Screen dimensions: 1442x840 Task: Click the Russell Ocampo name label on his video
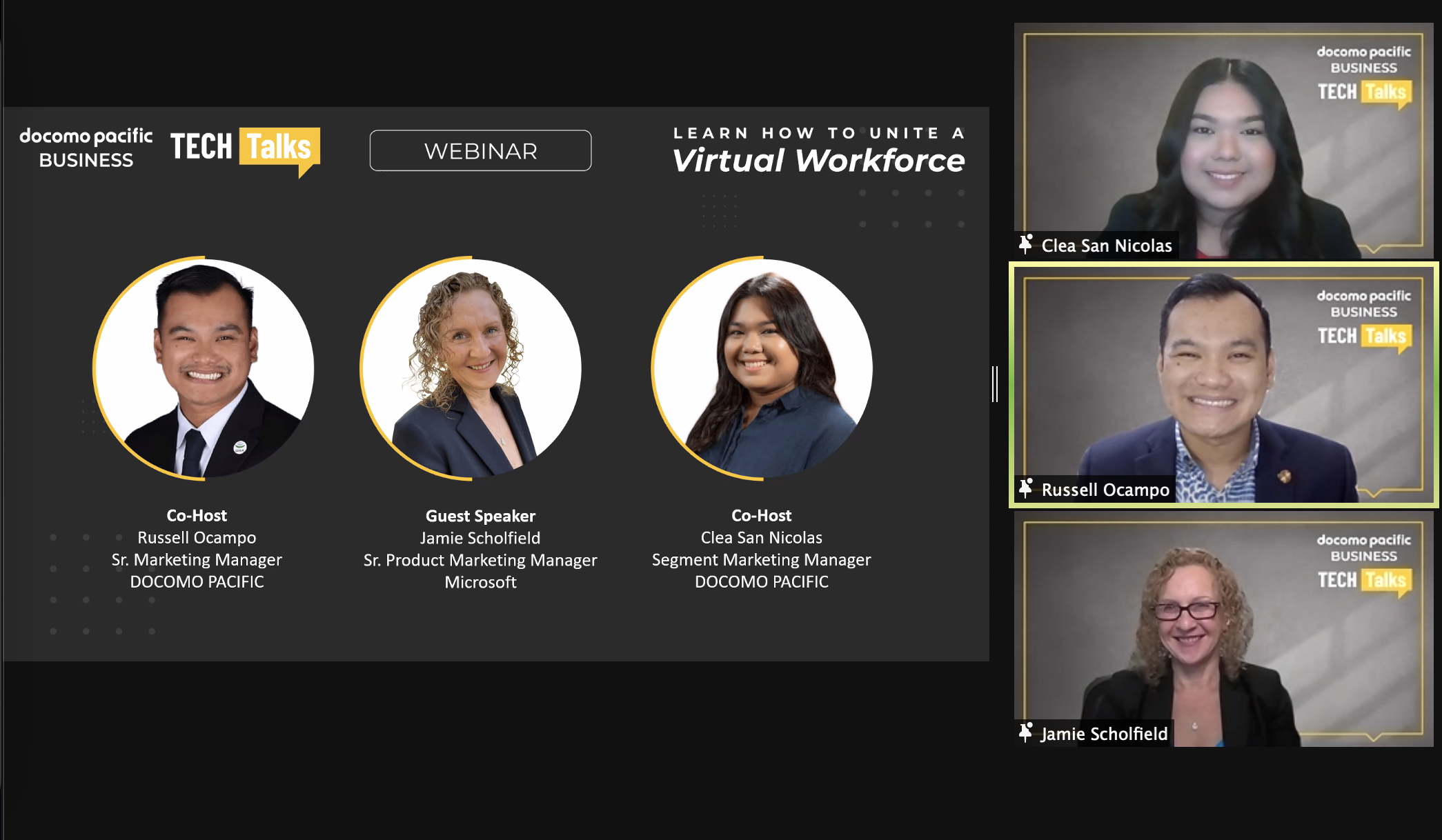(1105, 490)
